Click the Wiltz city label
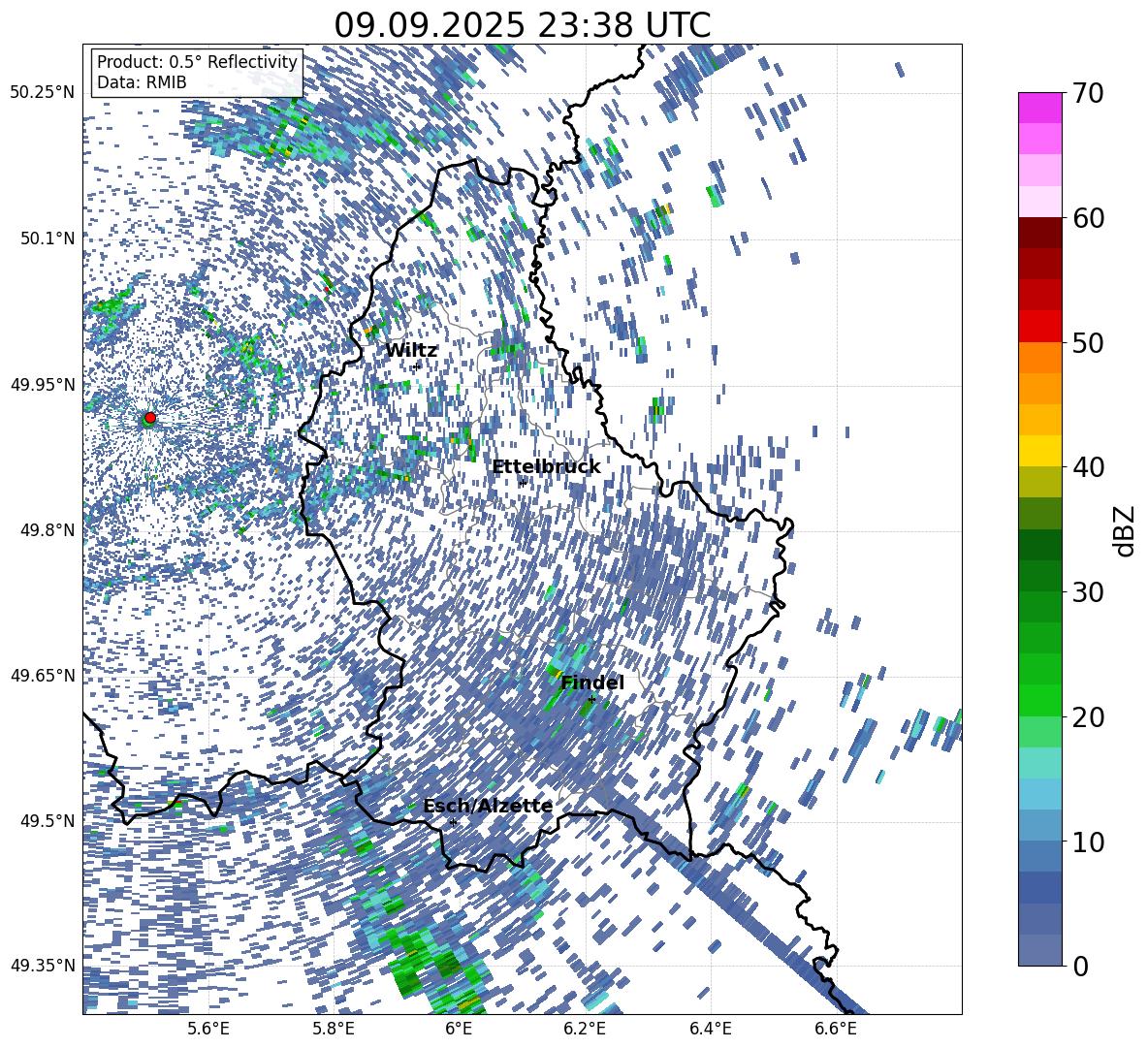This screenshot has height=1048, width=1148. (411, 351)
